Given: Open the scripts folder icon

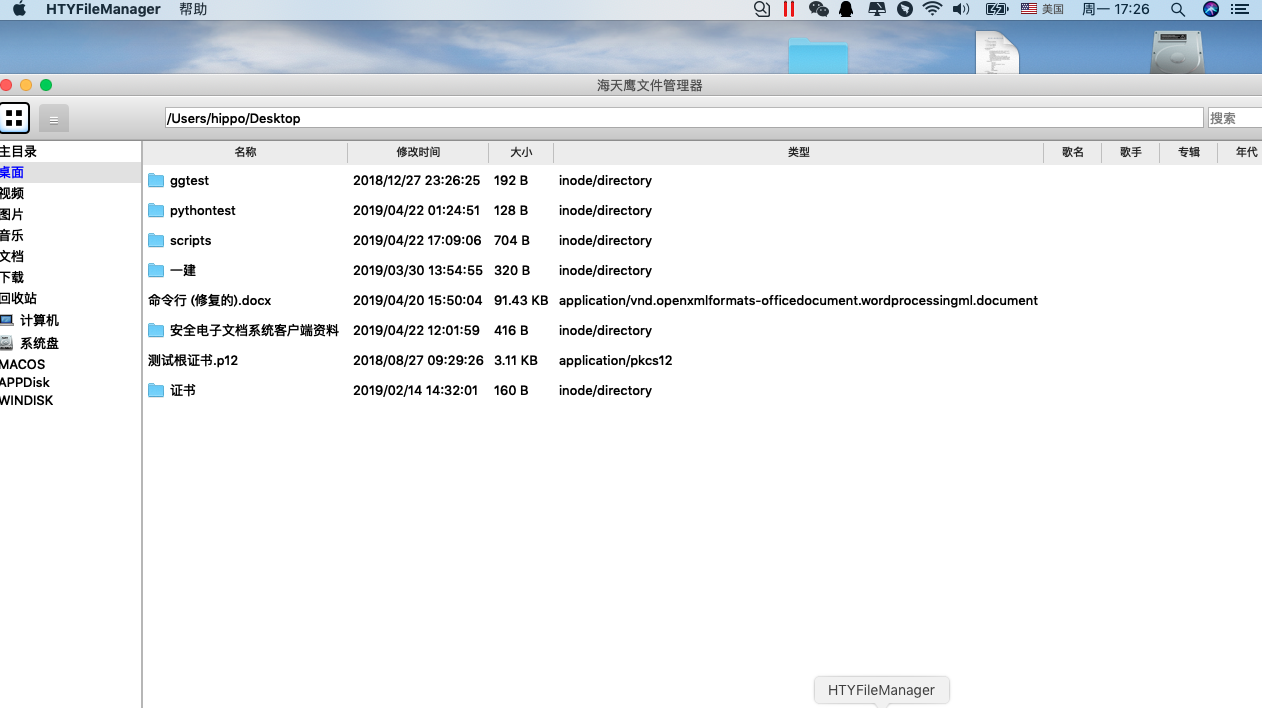Looking at the screenshot, I should 157,240.
